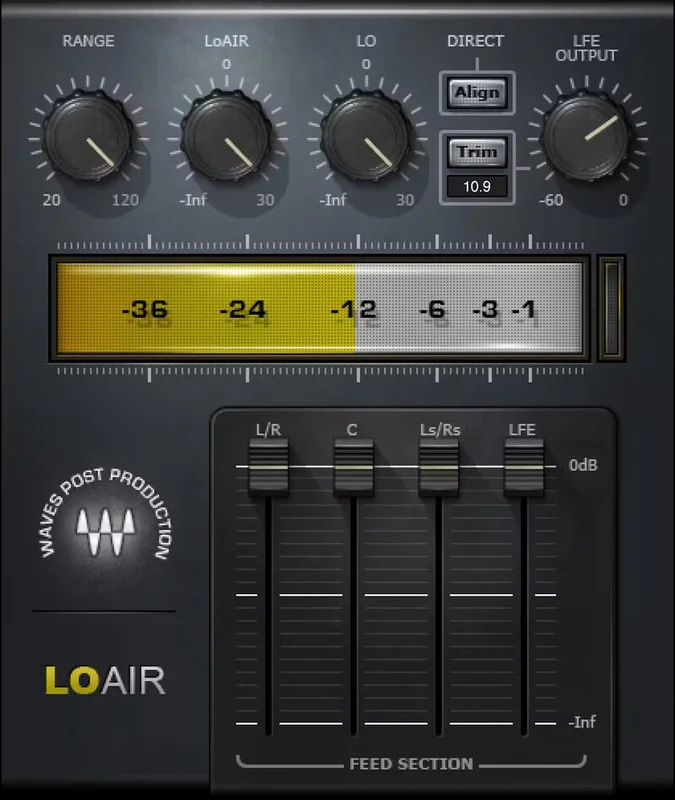Click the -Inf label beside the faders
Image resolution: width=675 pixels, height=800 pixels.
(x=582, y=722)
